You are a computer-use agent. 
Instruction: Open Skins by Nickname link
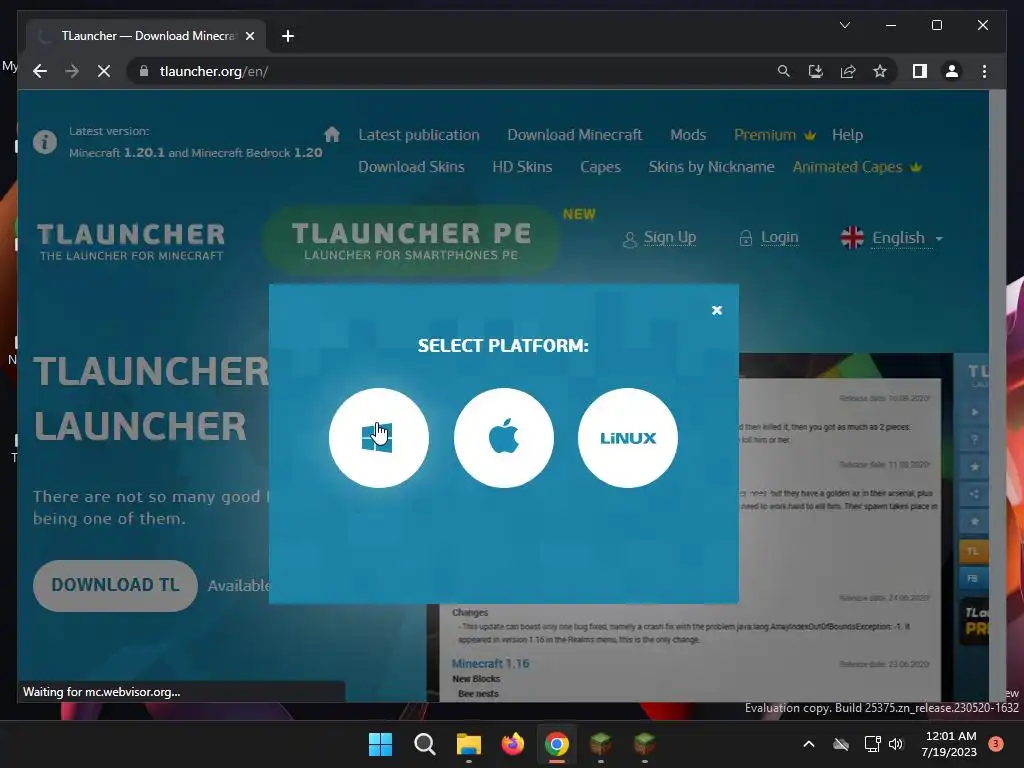[711, 167]
